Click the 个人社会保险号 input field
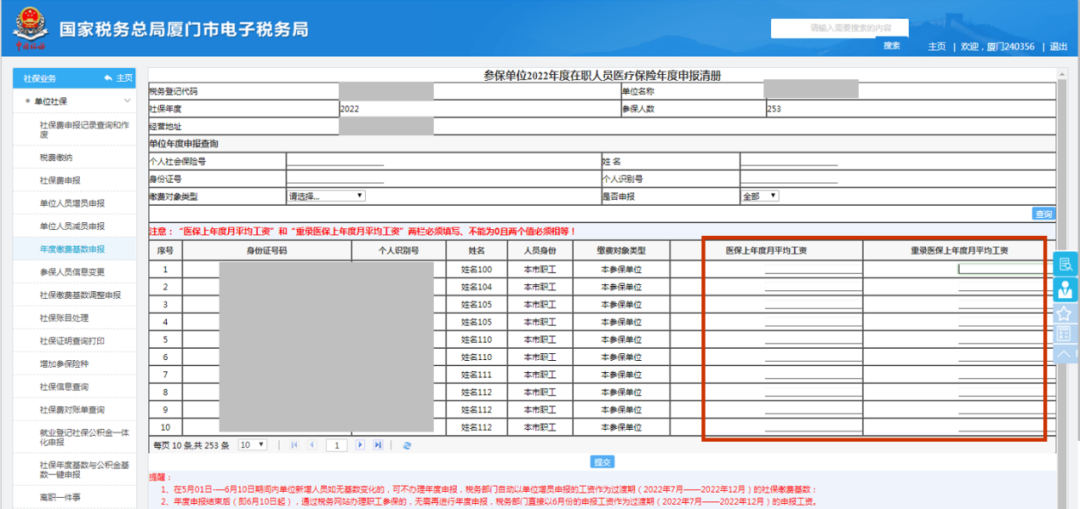Screen dimensions: 1080x509 pyautogui.click(x=335, y=161)
